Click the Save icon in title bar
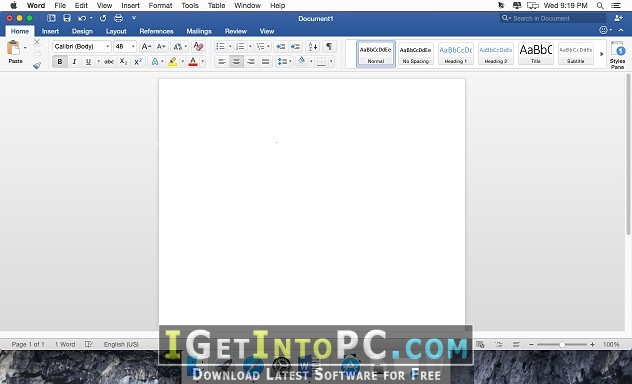This screenshot has width=632, height=384. [67, 18]
